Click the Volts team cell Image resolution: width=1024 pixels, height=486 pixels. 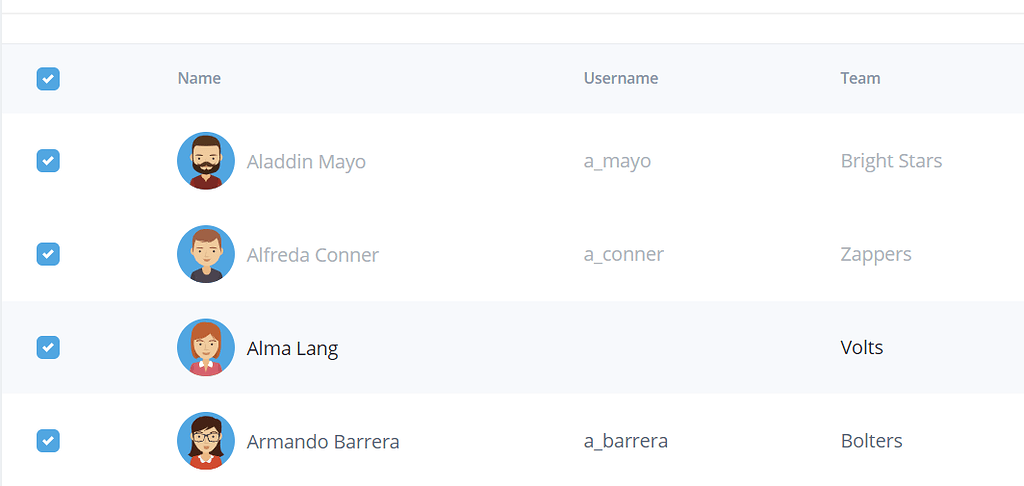(x=862, y=348)
